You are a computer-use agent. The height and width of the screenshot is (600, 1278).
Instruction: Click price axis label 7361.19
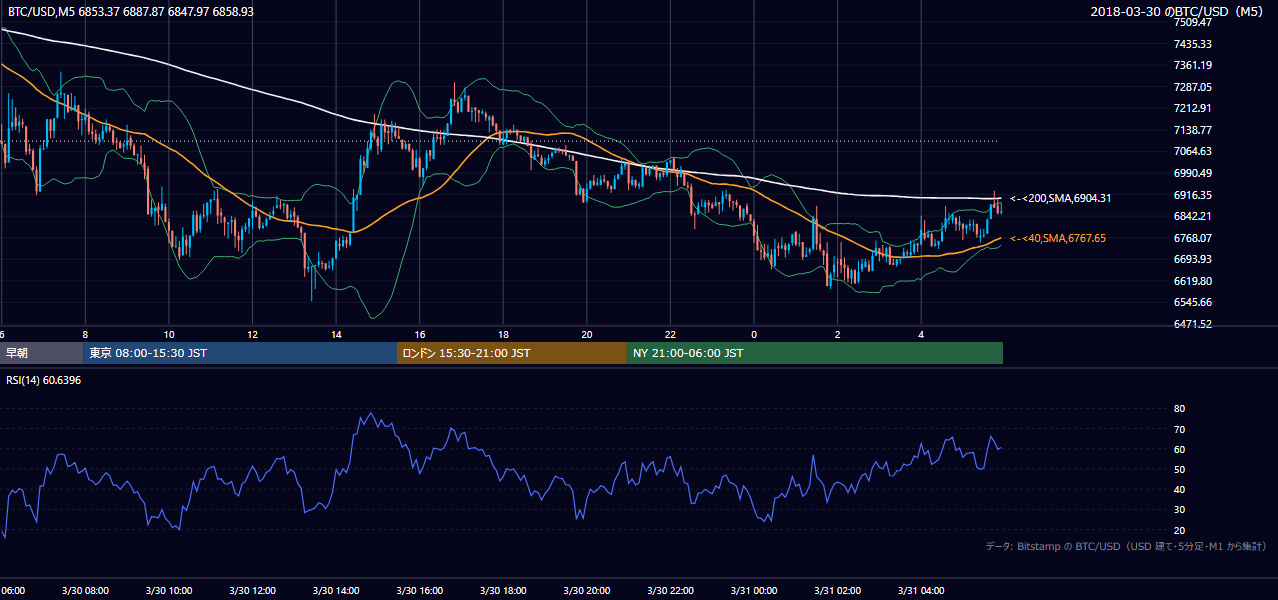coord(1192,65)
